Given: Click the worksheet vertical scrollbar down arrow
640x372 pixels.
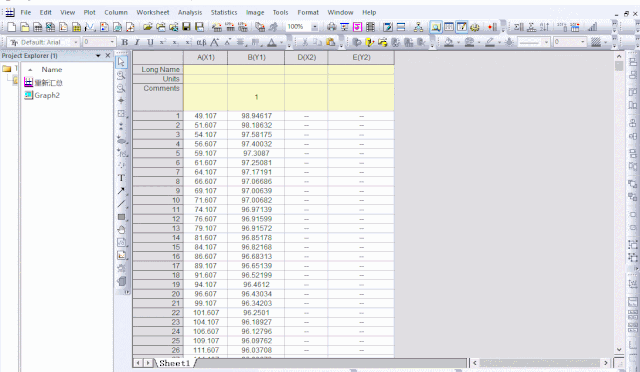Looking at the screenshot, I should [x=619, y=350].
